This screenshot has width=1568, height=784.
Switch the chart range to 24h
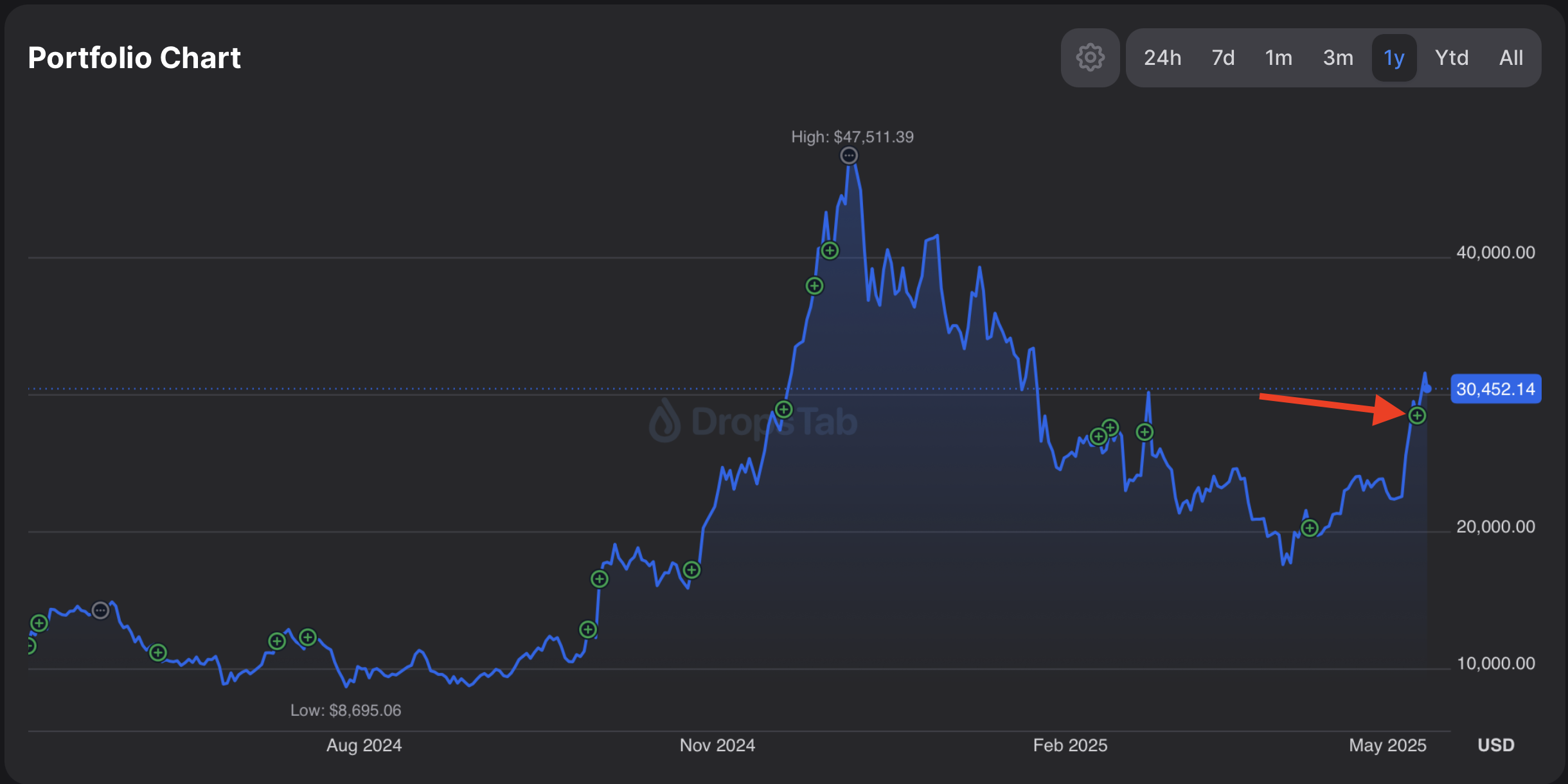click(1162, 58)
